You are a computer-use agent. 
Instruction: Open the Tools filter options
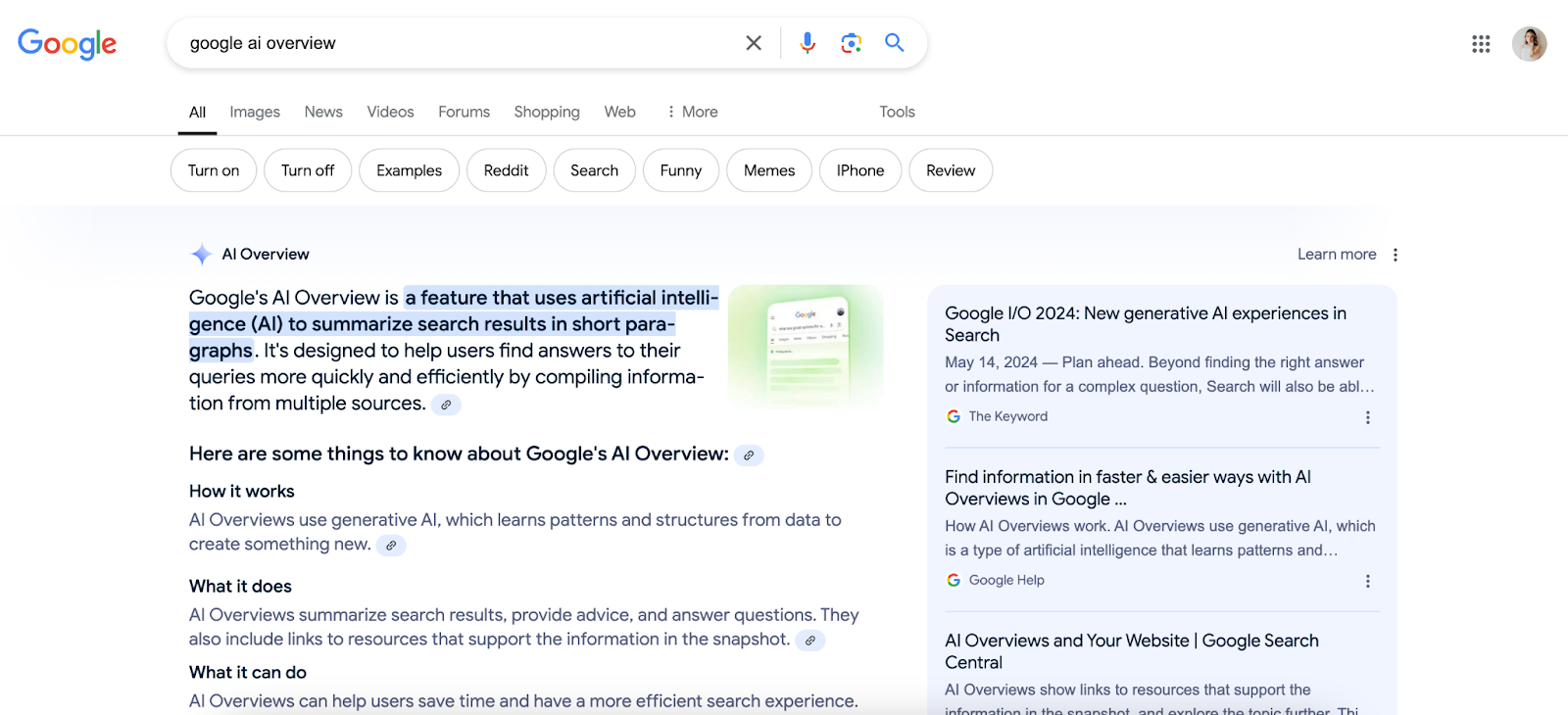tap(897, 112)
